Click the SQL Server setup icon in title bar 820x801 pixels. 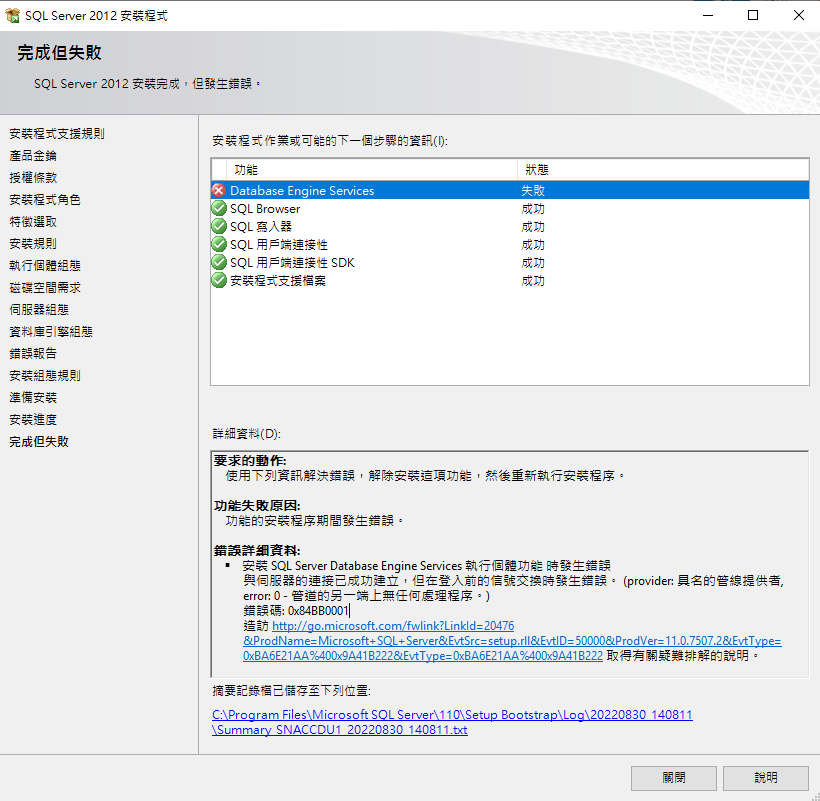coord(13,16)
